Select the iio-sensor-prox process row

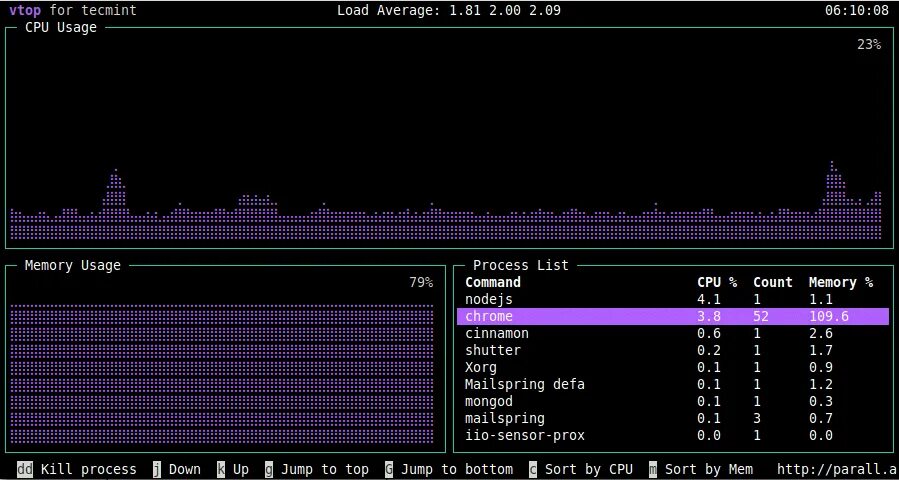(673, 435)
